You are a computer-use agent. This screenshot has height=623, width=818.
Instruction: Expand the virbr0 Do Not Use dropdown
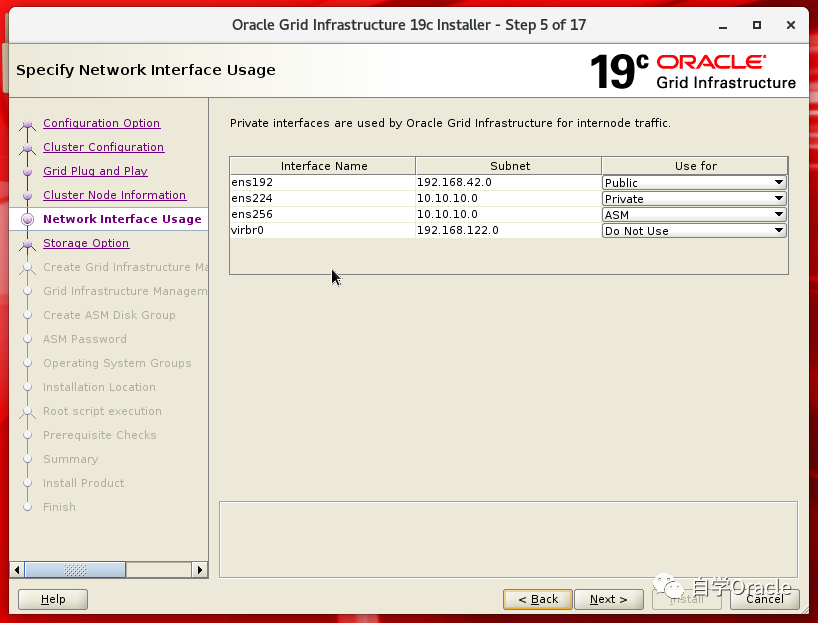[x=694, y=231]
